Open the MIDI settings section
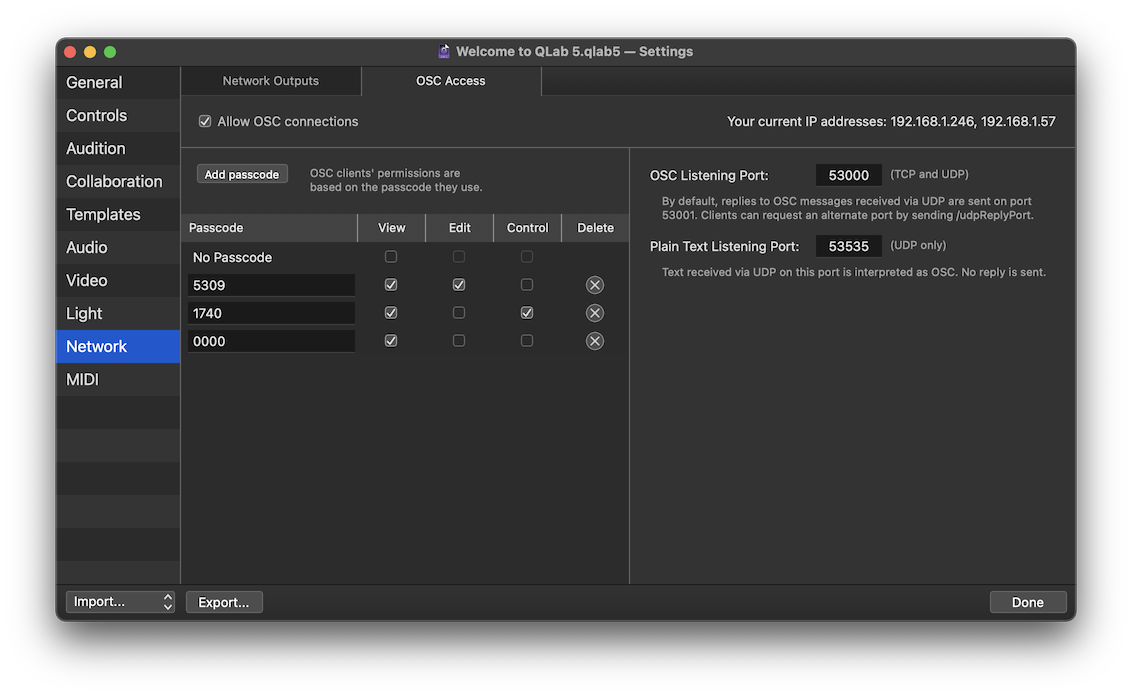Image resolution: width=1132 pixels, height=695 pixels. pyautogui.click(x=82, y=379)
